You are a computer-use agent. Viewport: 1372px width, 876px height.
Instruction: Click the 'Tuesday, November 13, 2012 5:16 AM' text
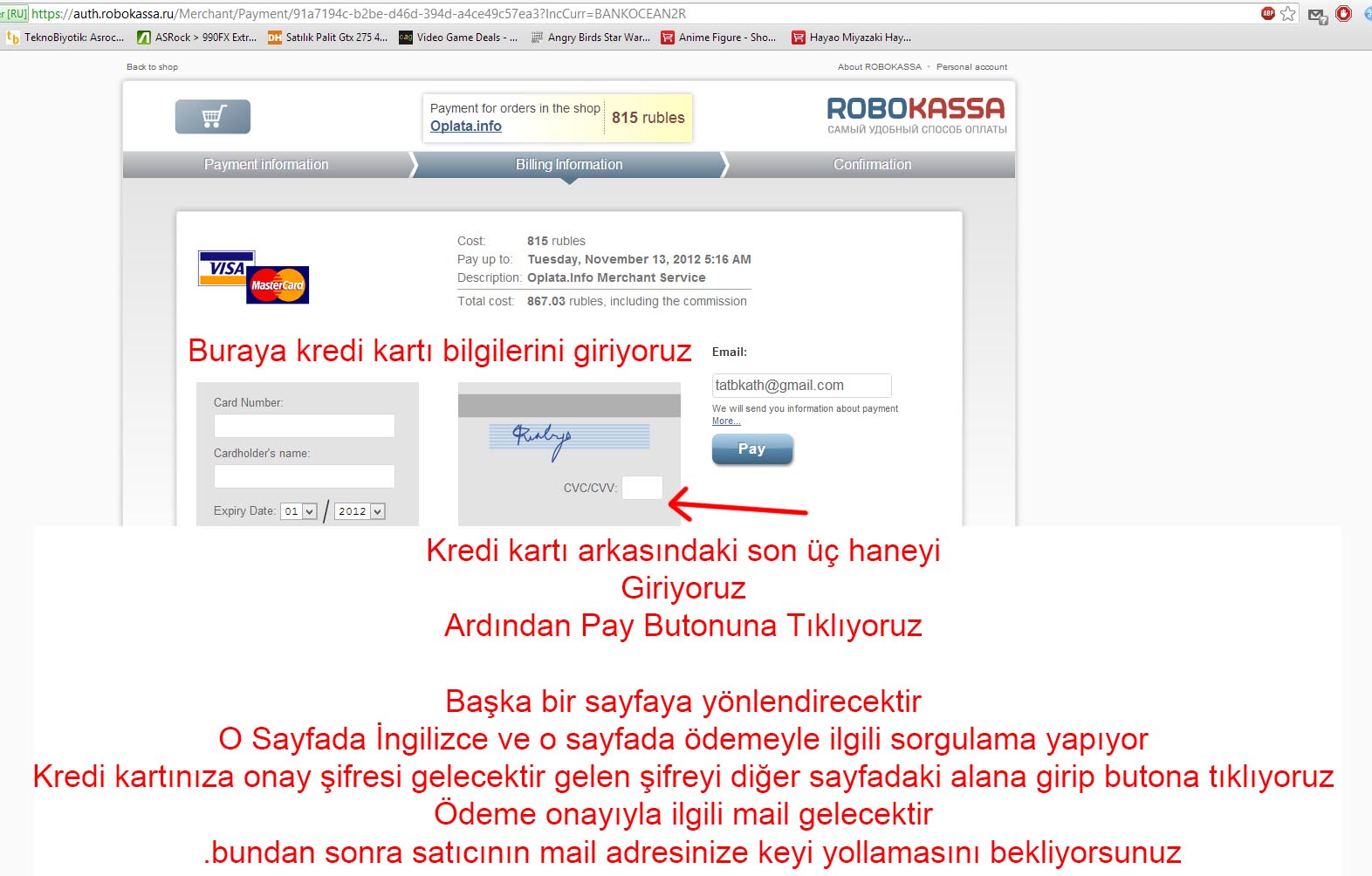click(x=639, y=259)
